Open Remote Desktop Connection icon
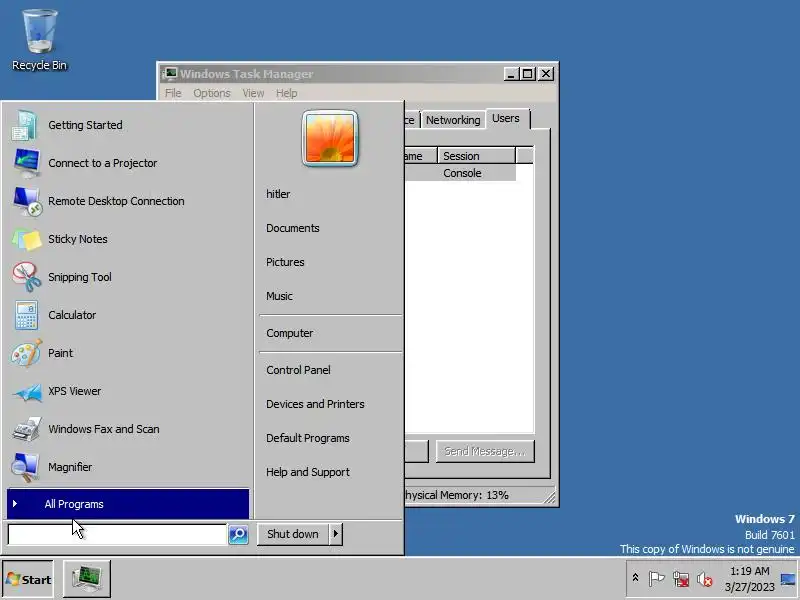Image resolution: width=800 pixels, height=600 pixels. coord(27,201)
